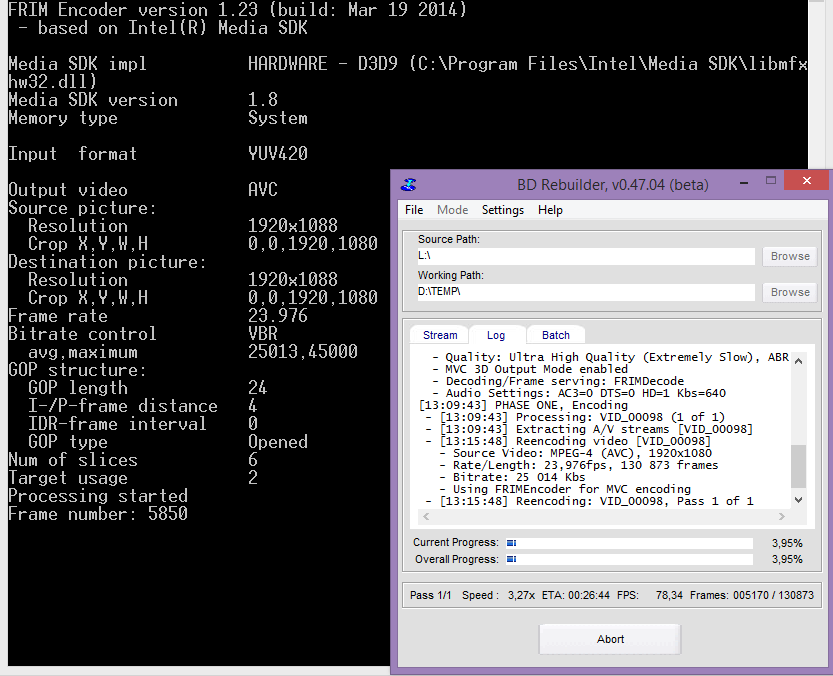Image resolution: width=833 pixels, height=676 pixels.
Task: Click 'YUV420' input format value in console
Action: coord(278,154)
